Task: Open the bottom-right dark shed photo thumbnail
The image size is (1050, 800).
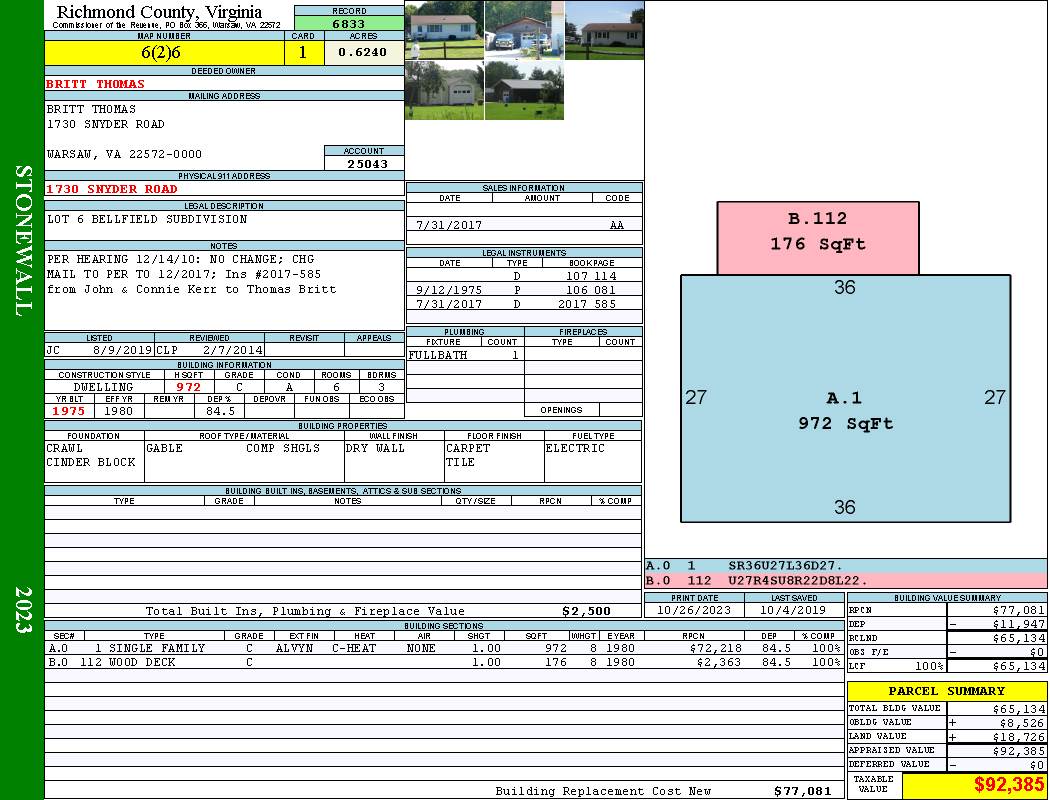Action: coord(524,90)
